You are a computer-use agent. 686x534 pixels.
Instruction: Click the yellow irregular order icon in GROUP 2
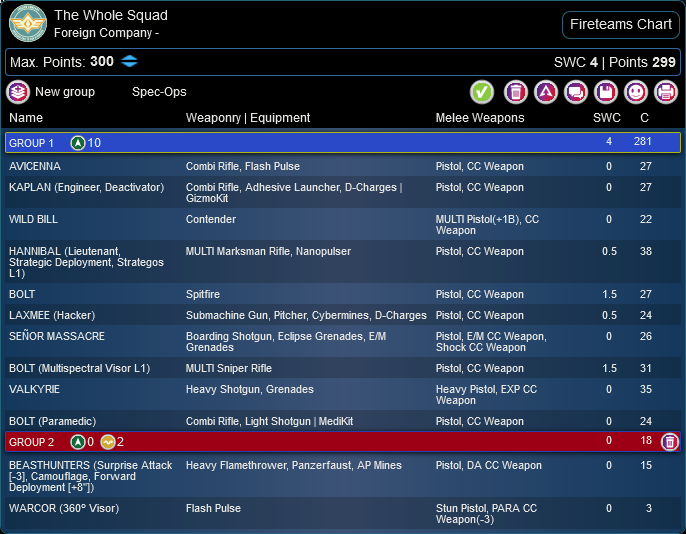click(x=108, y=442)
